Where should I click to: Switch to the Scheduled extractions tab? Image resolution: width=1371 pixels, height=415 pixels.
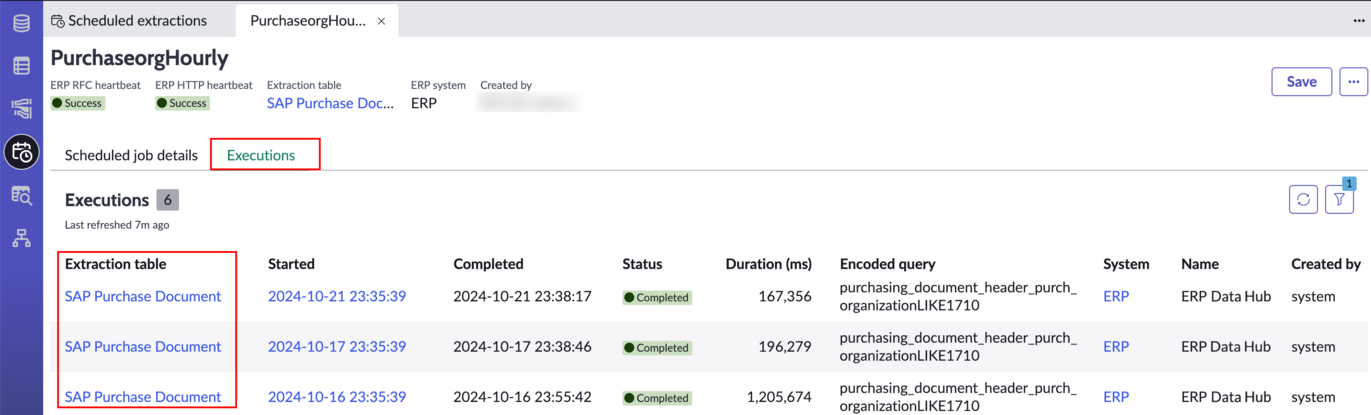pos(129,20)
